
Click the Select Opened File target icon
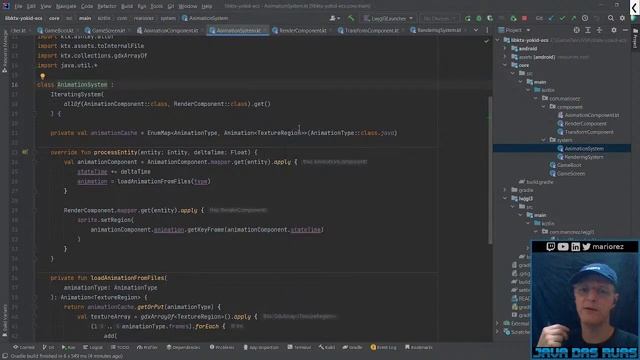tap(576, 30)
